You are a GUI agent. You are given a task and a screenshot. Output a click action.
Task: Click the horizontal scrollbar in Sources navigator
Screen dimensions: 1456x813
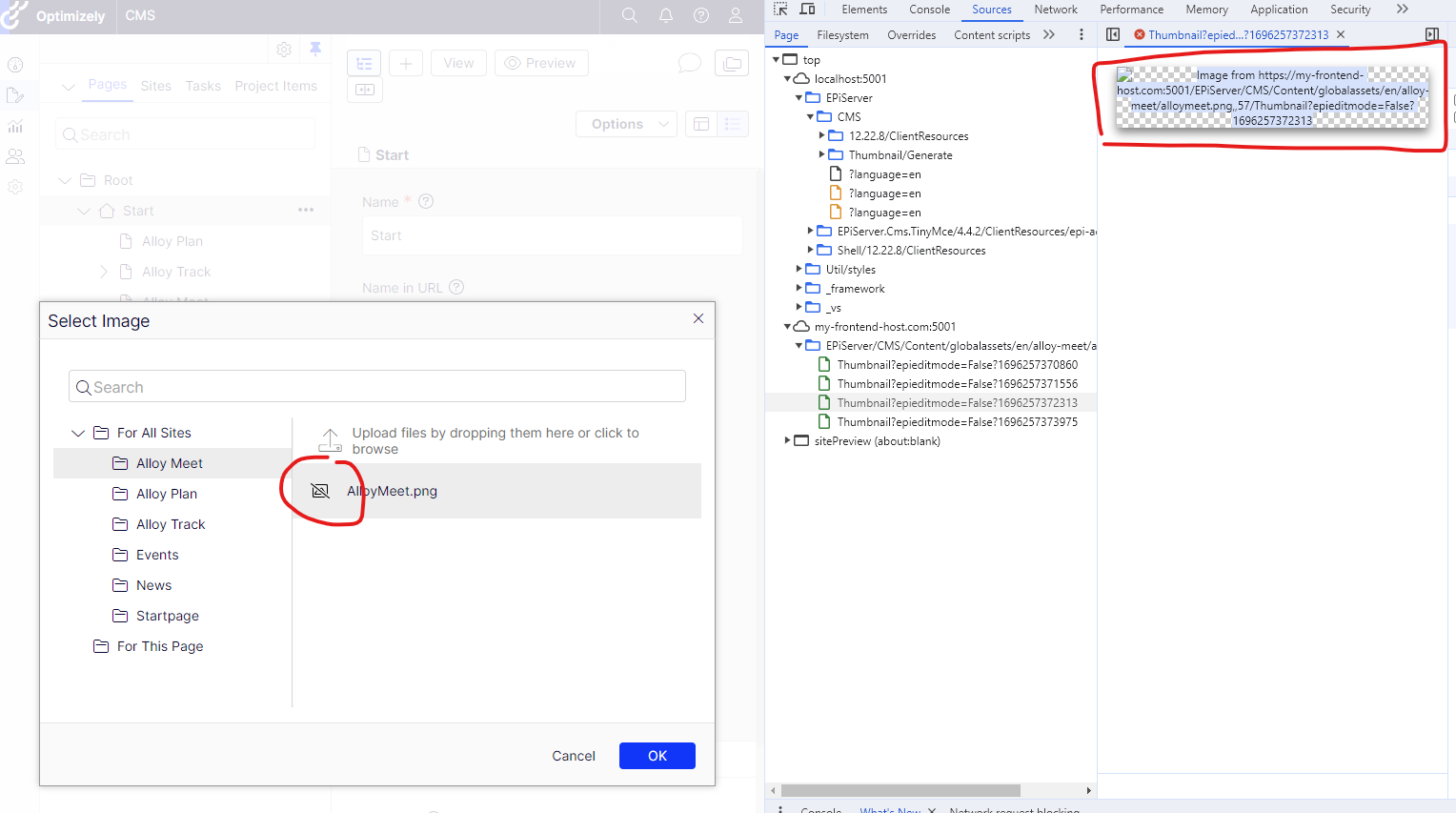click(x=900, y=790)
